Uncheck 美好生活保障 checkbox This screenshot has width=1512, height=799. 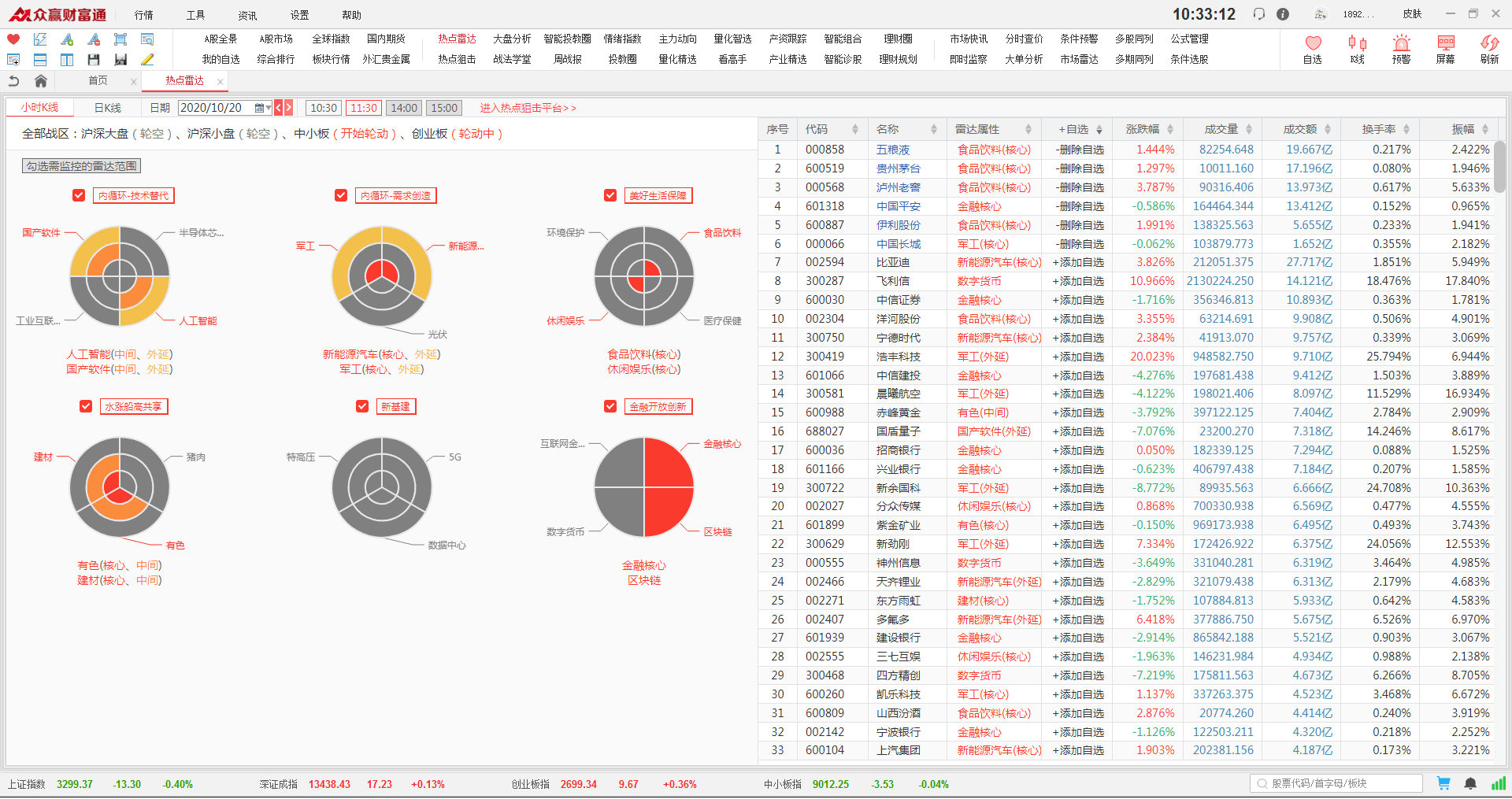pos(610,195)
